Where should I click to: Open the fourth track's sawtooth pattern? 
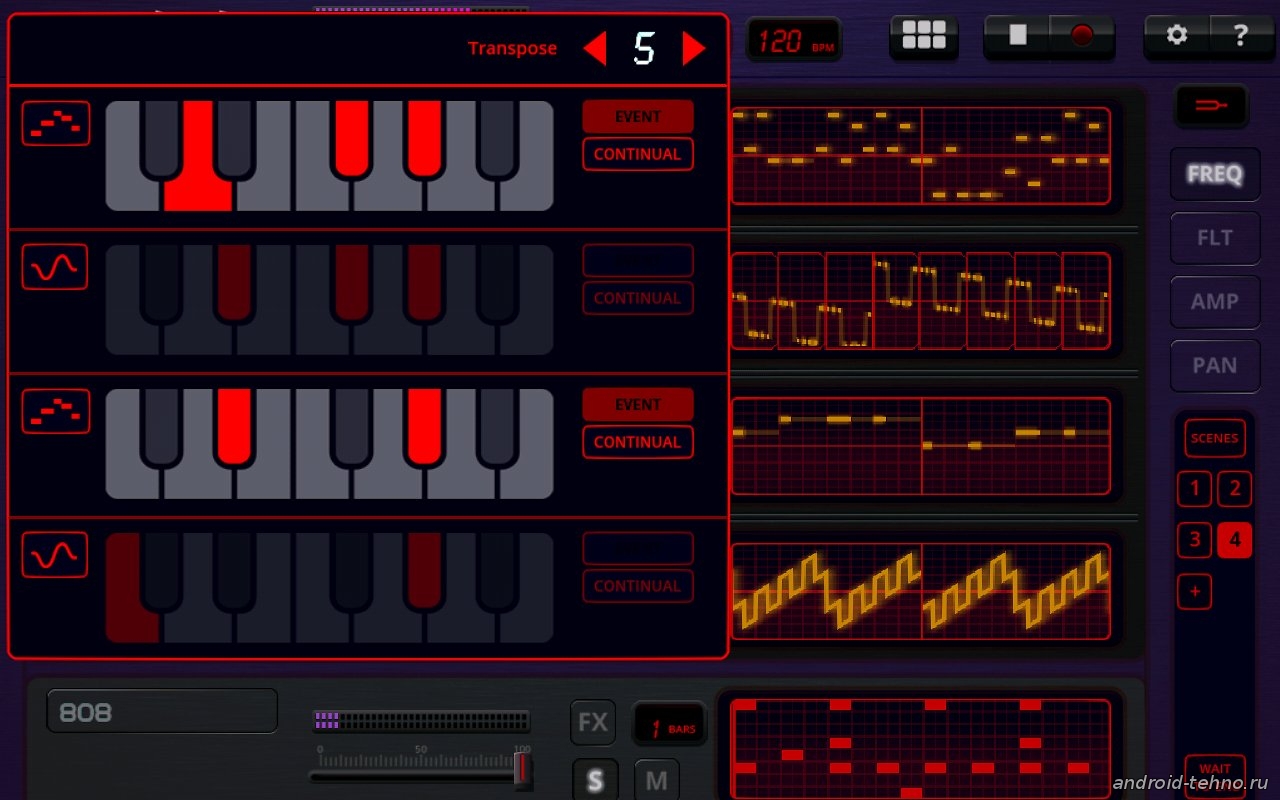point(921,591)
